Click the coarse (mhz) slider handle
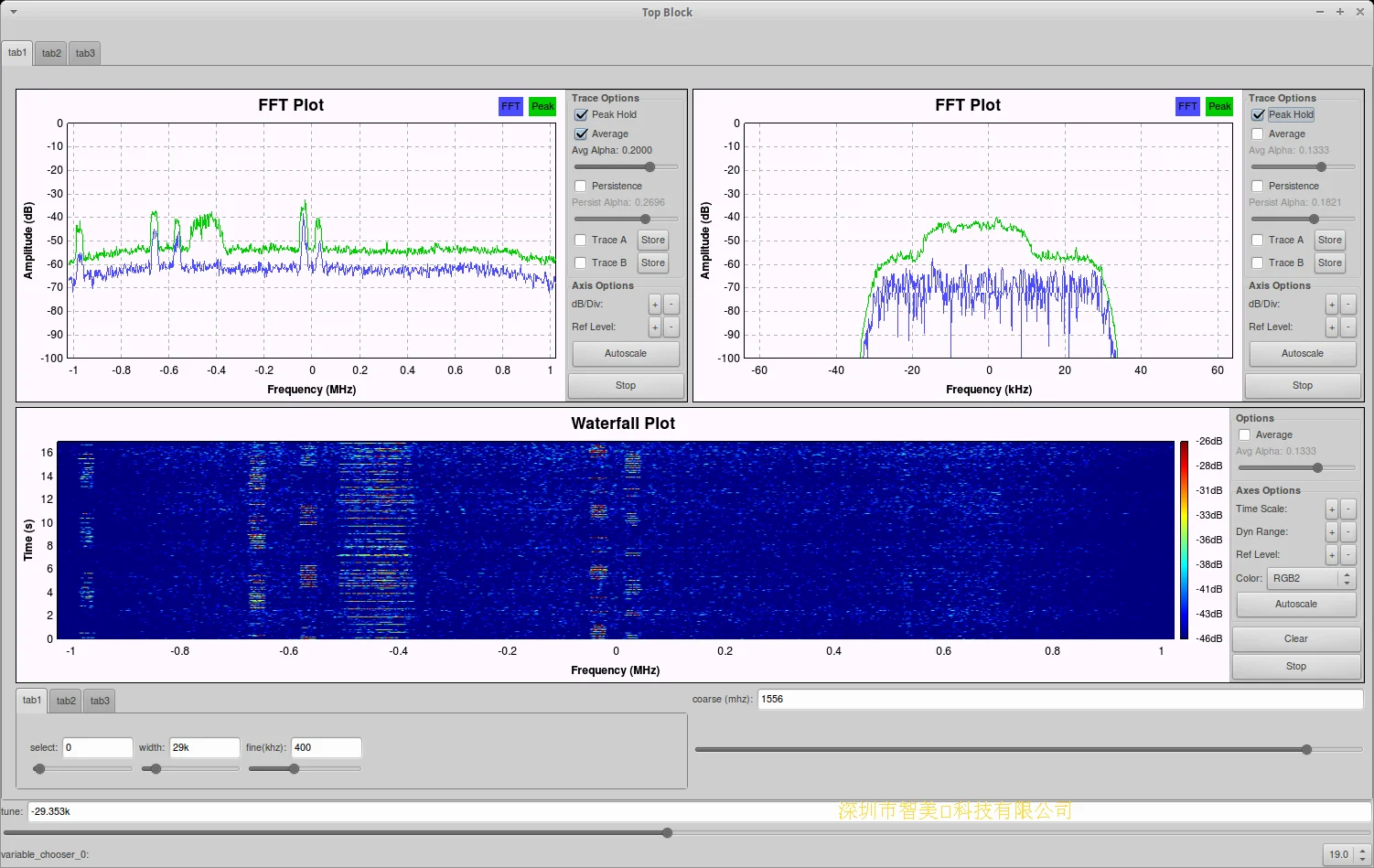The width and height of the screenshot is (1374, 868). coord(1306,749)
